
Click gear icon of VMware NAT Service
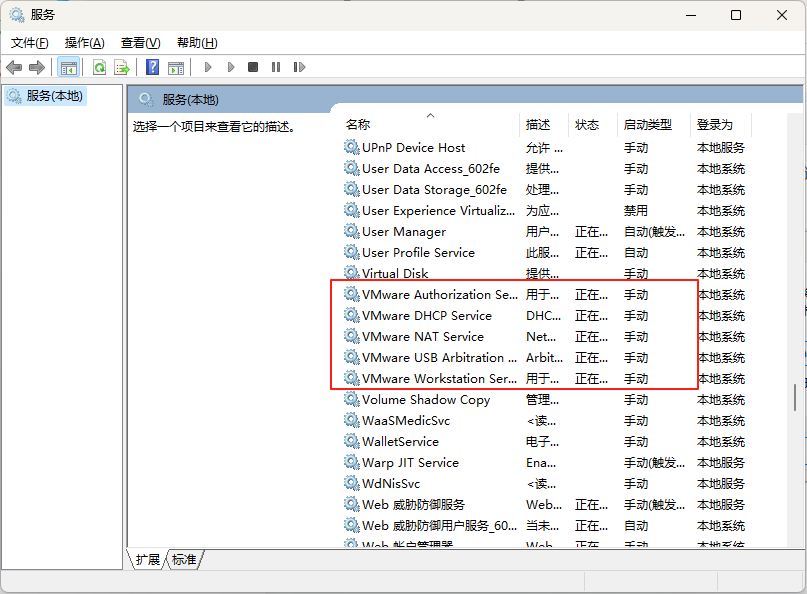[352, 336]
